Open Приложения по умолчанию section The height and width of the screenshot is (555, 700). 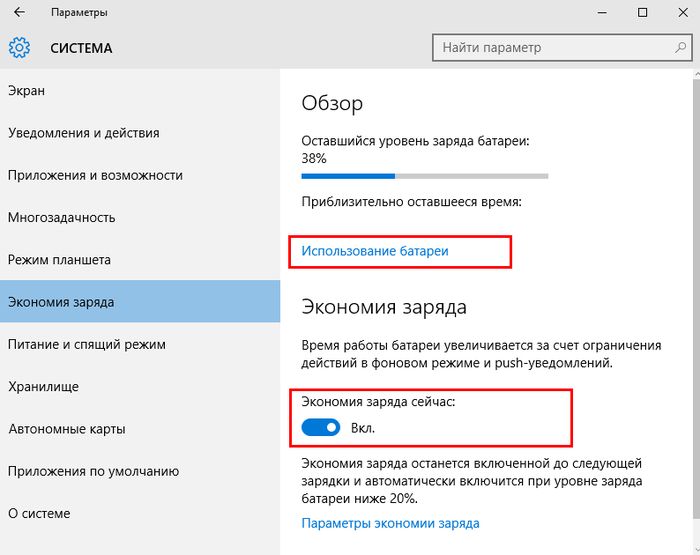93,471
